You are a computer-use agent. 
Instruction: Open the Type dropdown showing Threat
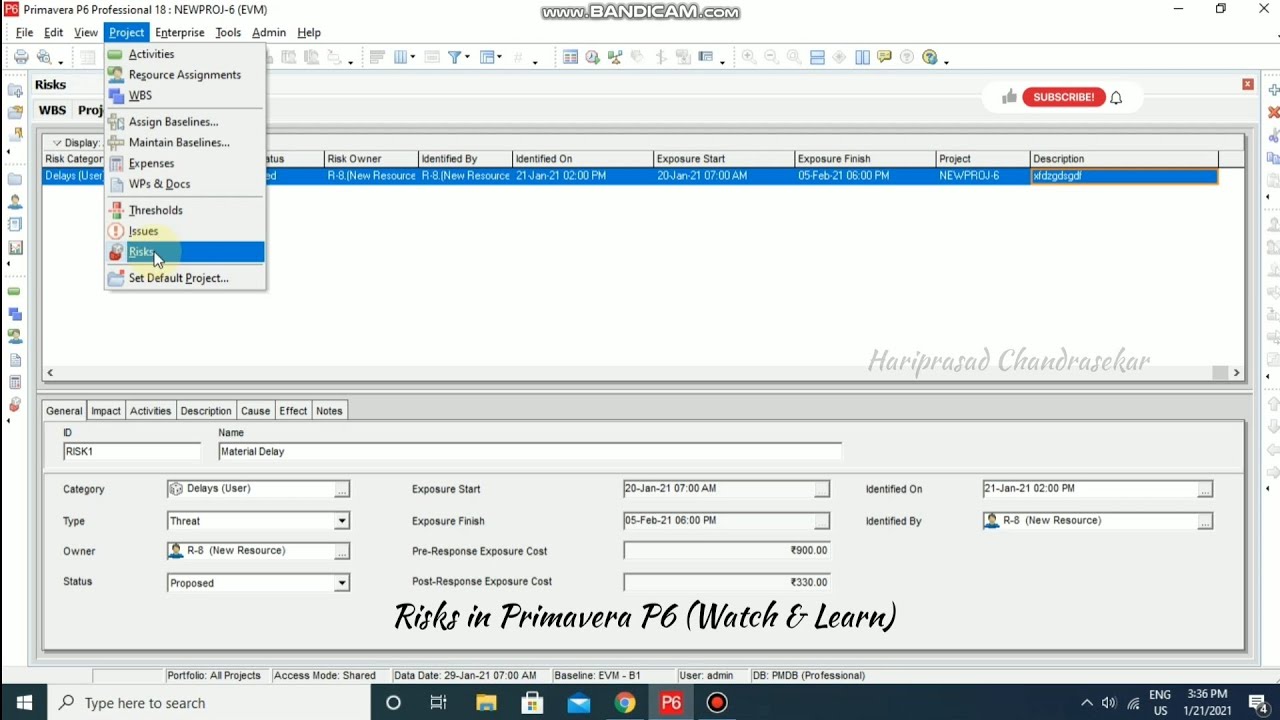tap(342, 521)
